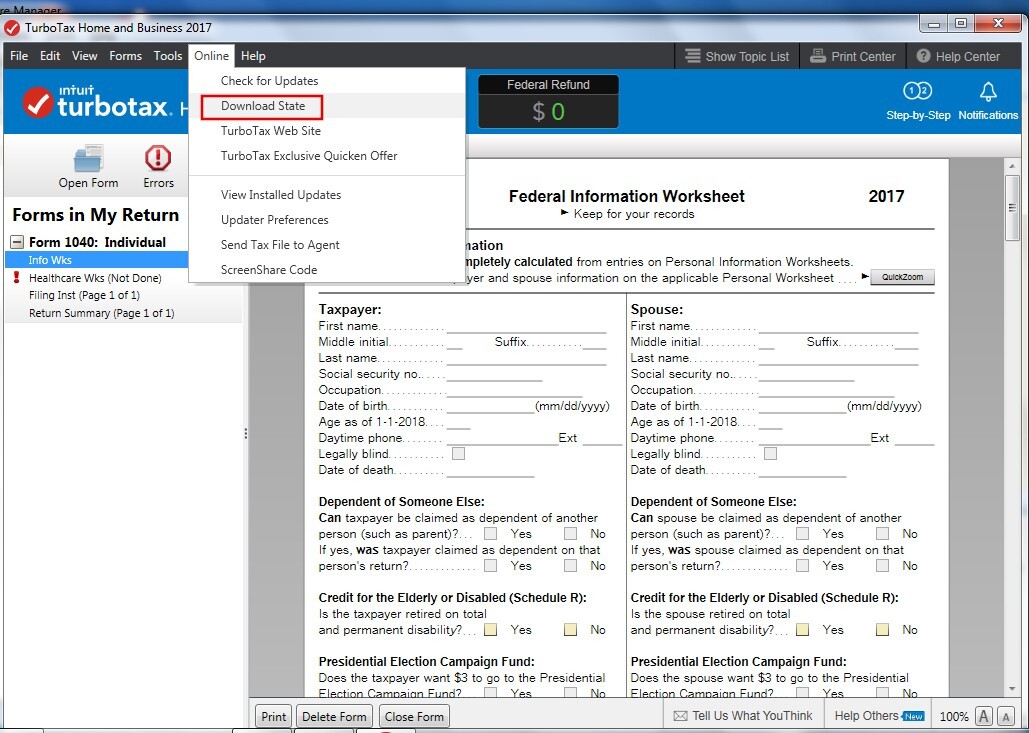This screenshot has height=733, width=1029.
Task: Choose TurboTax Exclusive Quicken Offer
Action: pyautogui.click(x=327, y=156)
